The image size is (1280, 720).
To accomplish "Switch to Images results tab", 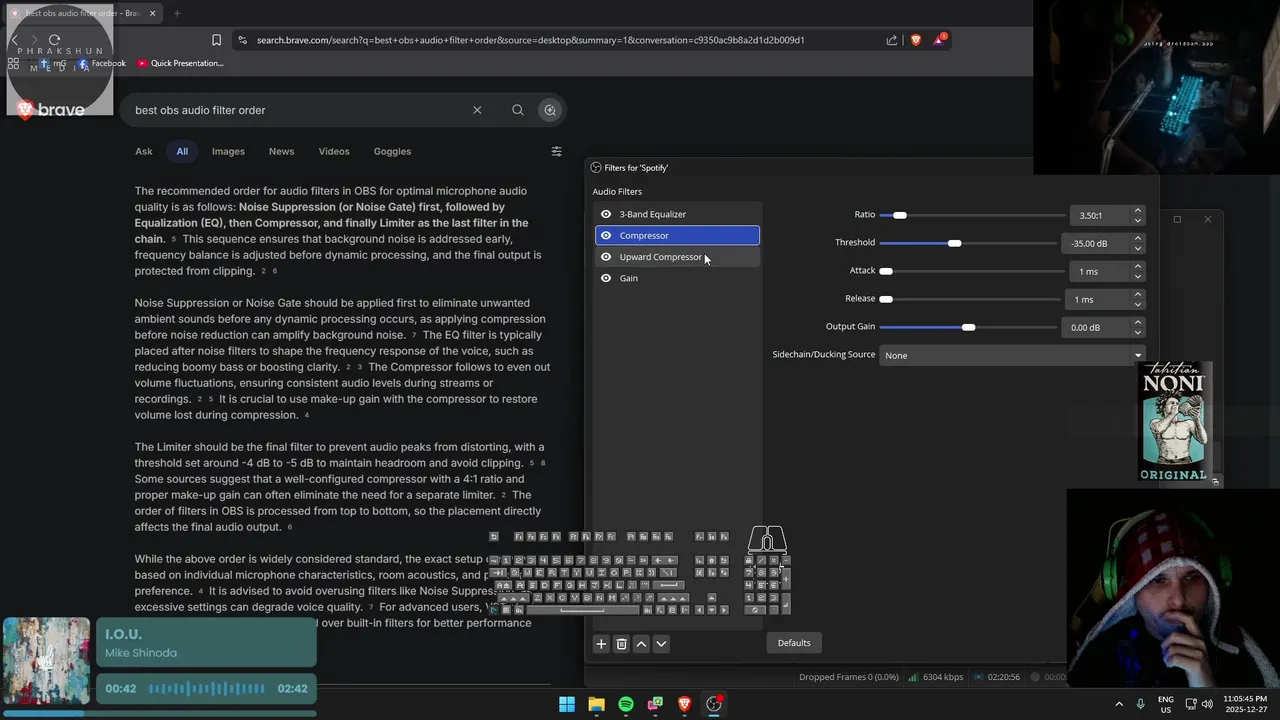I will pos(228,152).
